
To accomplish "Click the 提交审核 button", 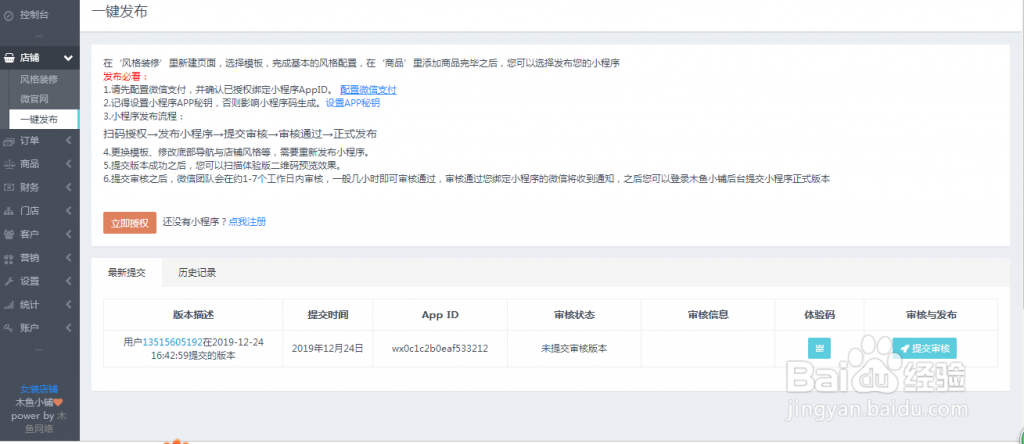I will pyautogui.click(x=925, y=349).
